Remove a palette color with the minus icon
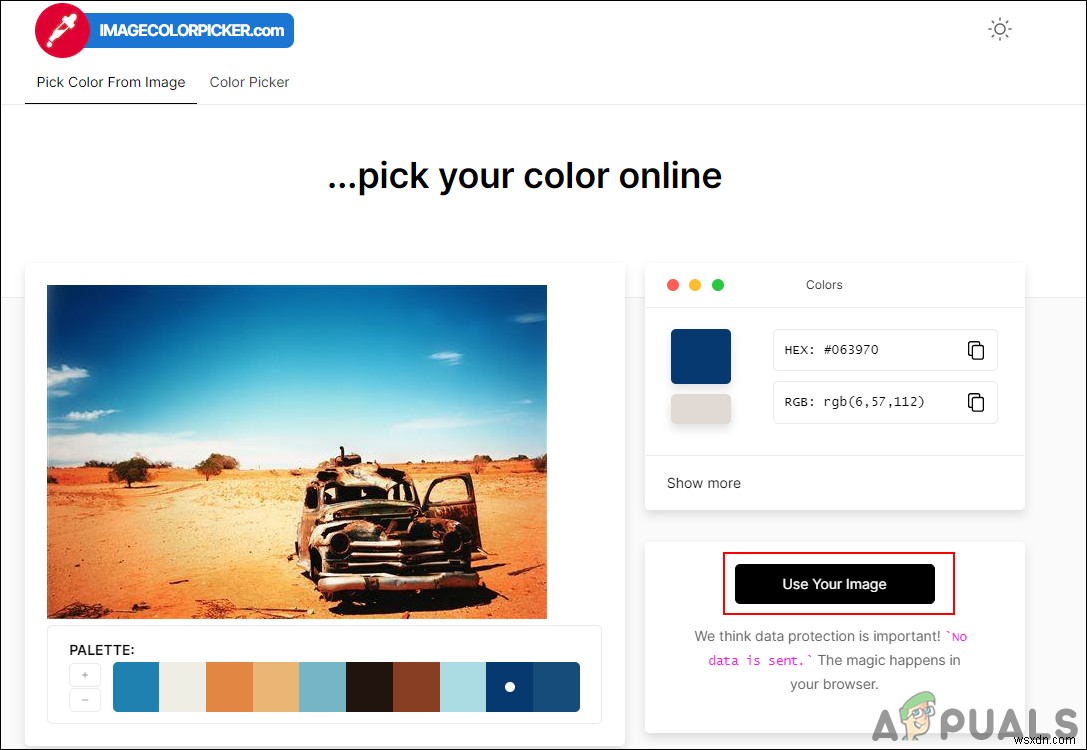The image size is (1087, 750). (x=85, y=700)
